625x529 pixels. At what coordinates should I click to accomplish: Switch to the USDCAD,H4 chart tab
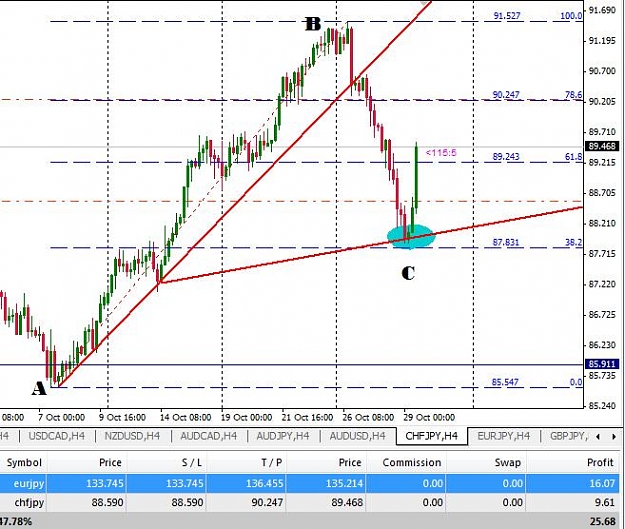57,436
